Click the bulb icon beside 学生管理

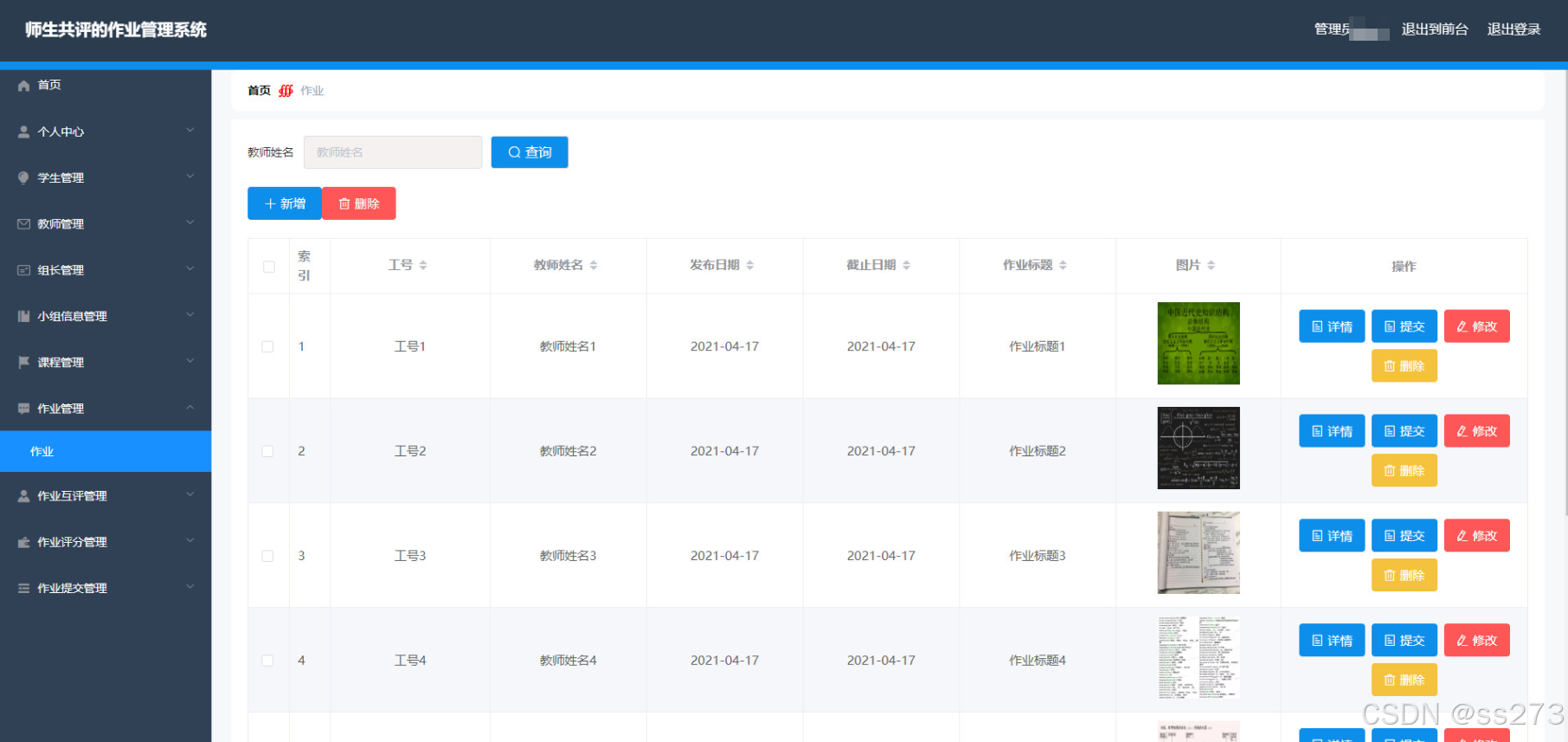[23, 177]
